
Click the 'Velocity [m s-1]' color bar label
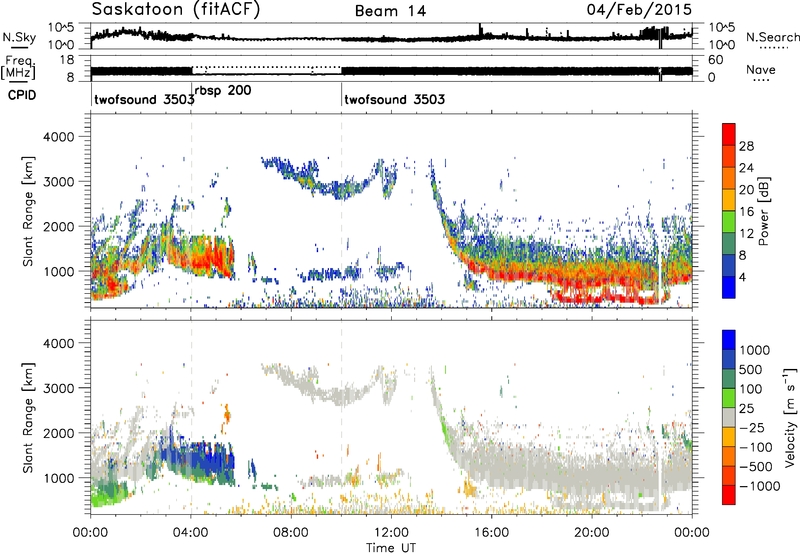coord(790,417)
